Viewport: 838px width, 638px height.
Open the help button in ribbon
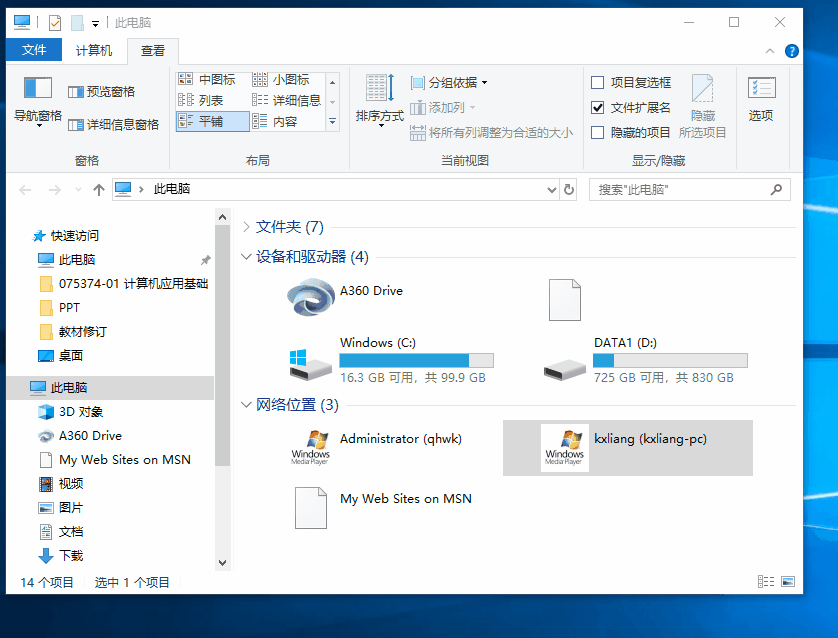[x=792, y=51]
